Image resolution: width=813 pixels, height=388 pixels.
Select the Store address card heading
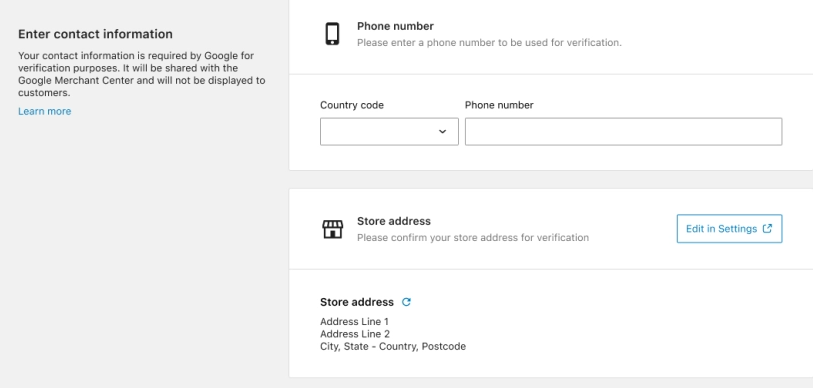point(394,221)
